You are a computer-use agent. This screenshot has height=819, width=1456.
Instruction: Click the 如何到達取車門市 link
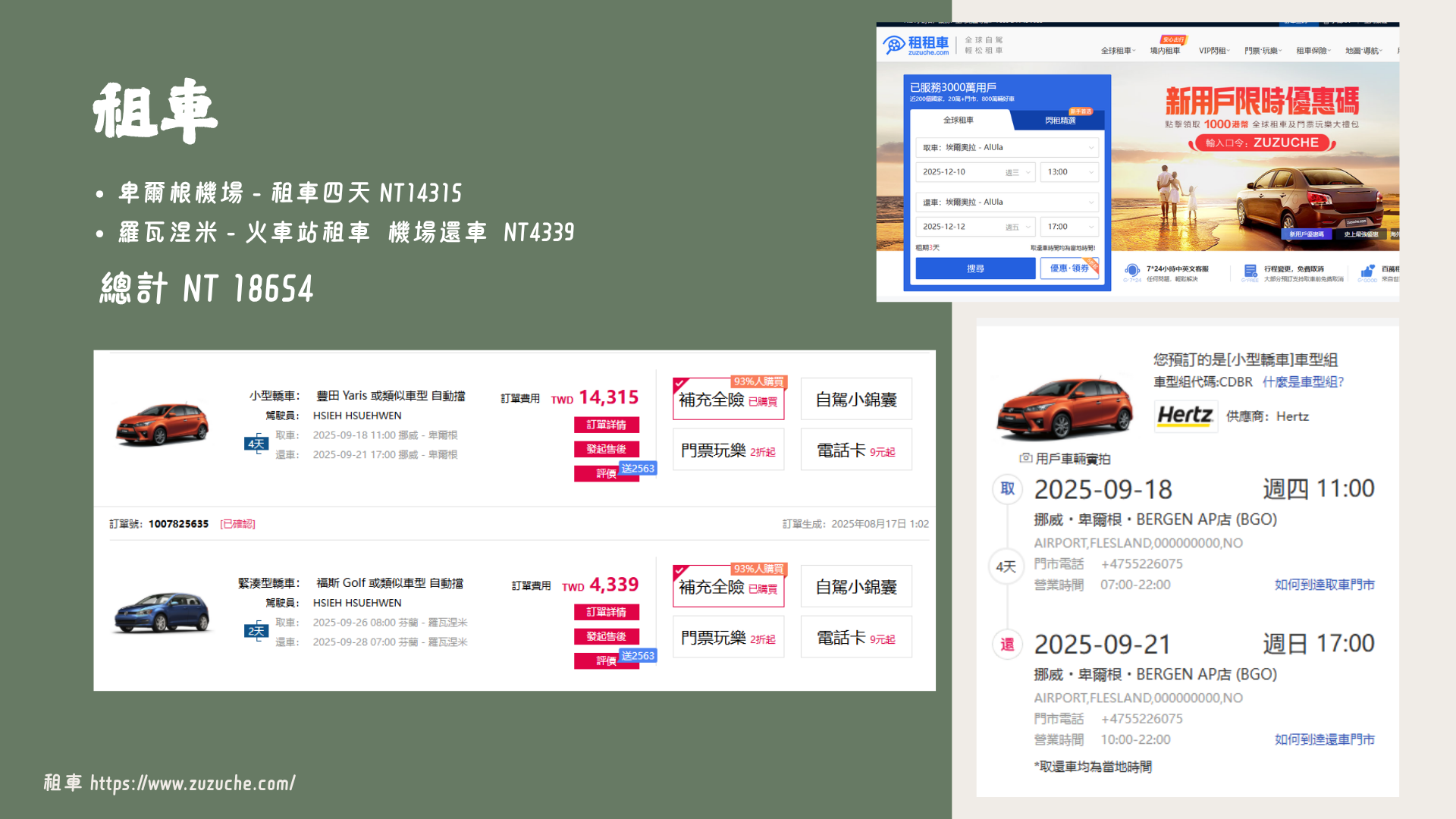[1324, 585]
